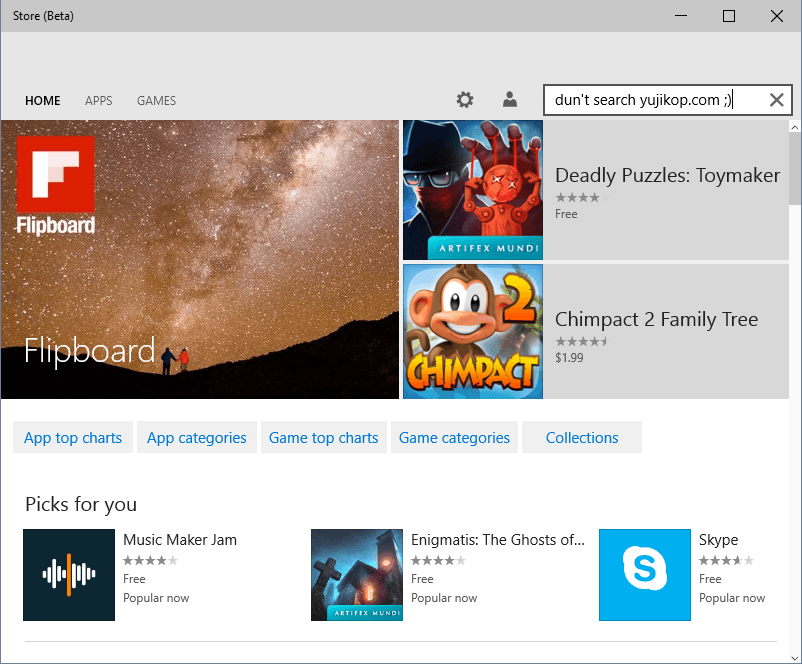Image resolution: width=802 pixels, height=664 pixels.
Task: Click the star rating of Deadly Puzzles: Toymaker
Action: pyautogui.click(x=582, y=197)
